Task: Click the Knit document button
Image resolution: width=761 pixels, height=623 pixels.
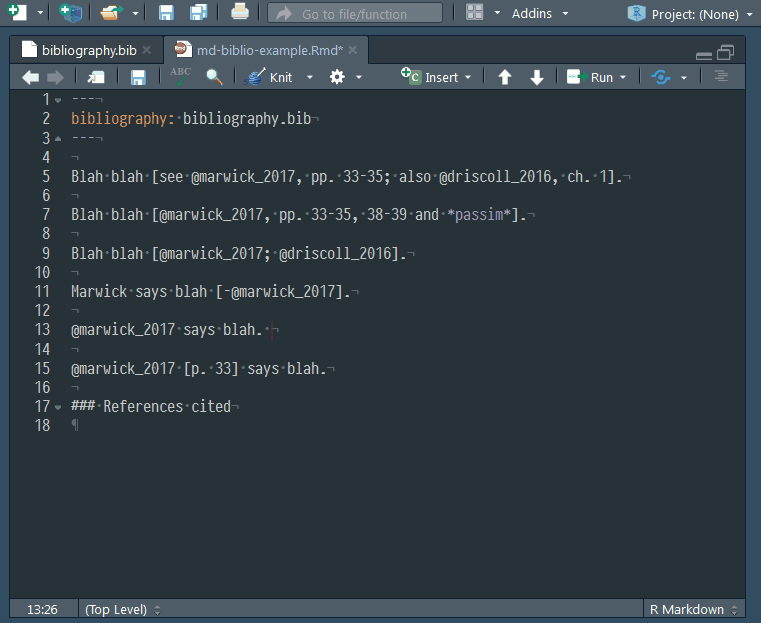Action: coord(270,77)
